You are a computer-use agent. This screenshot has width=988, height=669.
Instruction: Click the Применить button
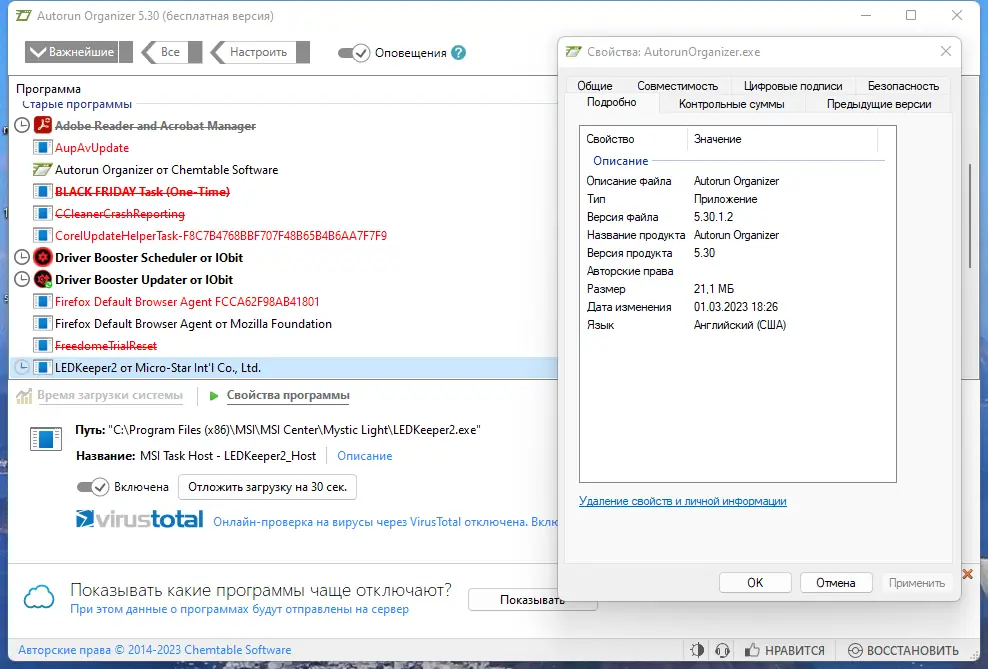(917, 583)
